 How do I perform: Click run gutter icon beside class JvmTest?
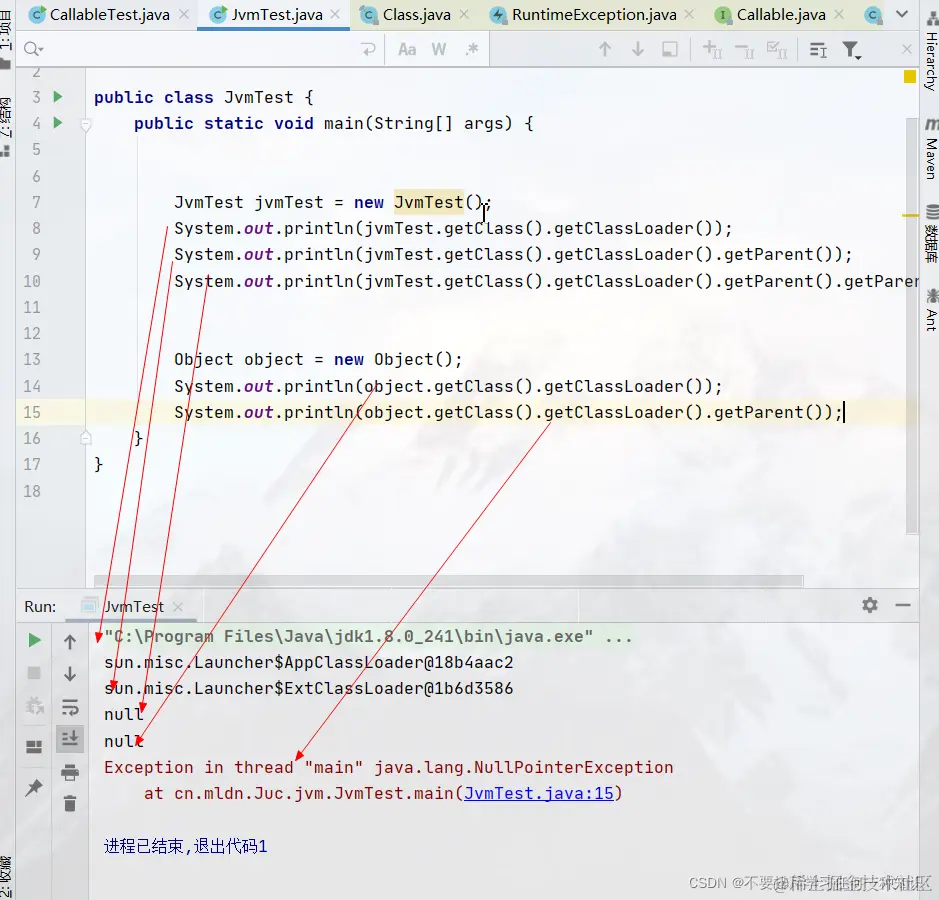57,96
